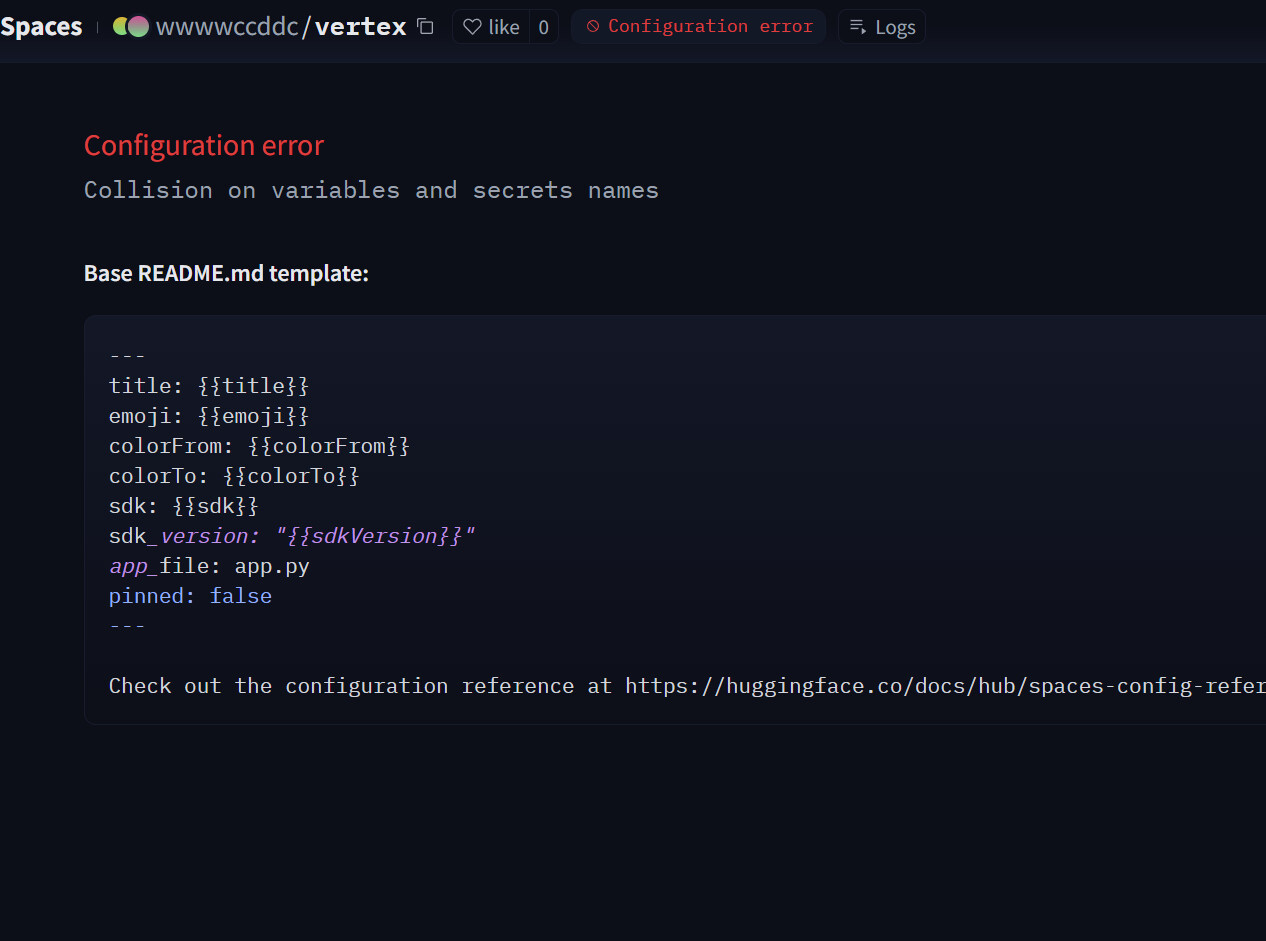Click the Configuration error status text in the header

pos(710,27)
